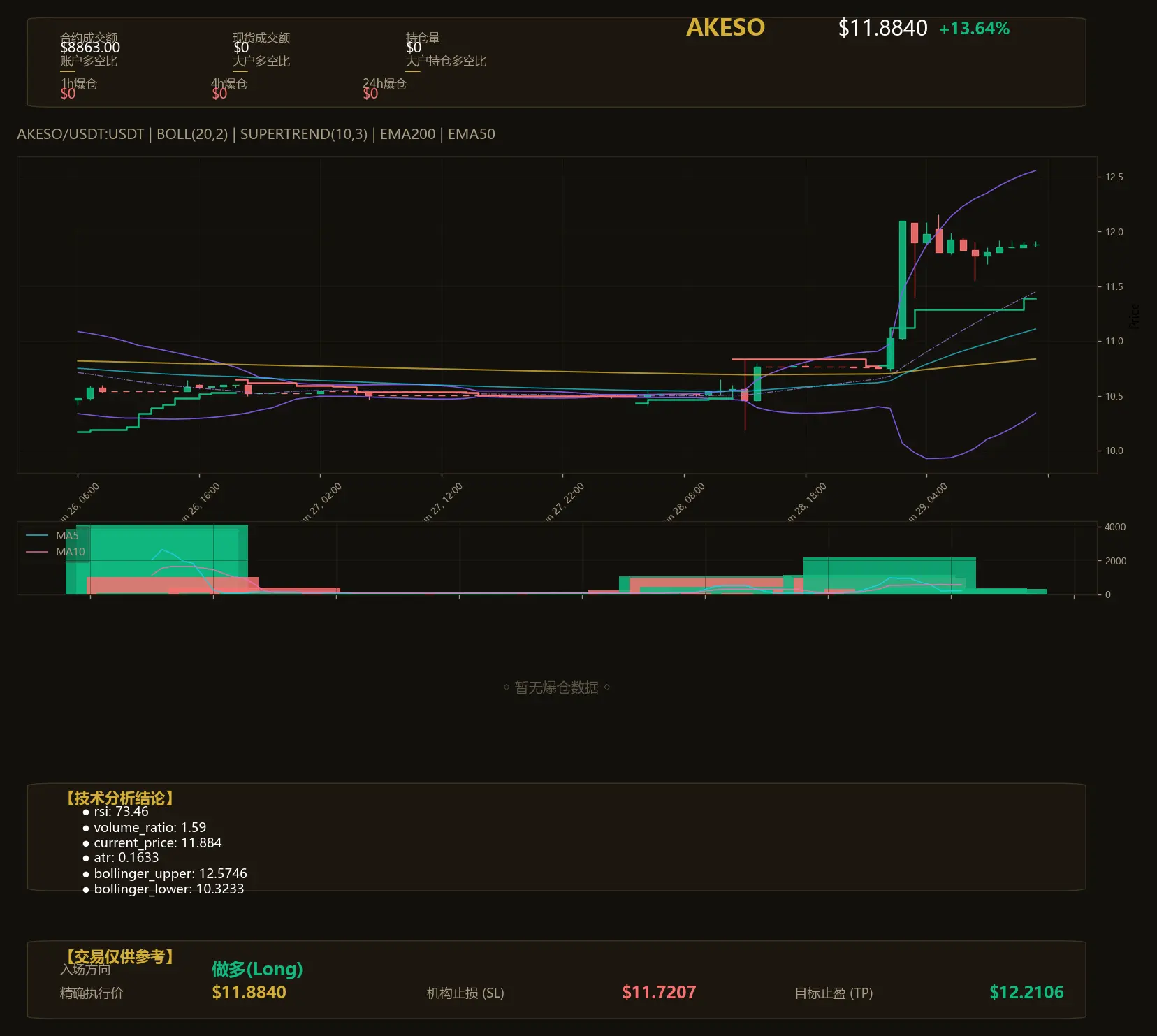1157x1036 pixels.
Task: Click the MA5 legend entry
Action: (52, 536)
